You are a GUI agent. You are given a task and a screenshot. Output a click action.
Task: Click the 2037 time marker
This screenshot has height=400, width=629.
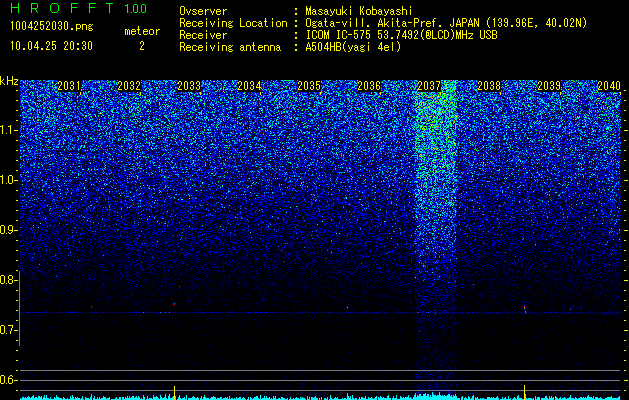click(429, 86)
